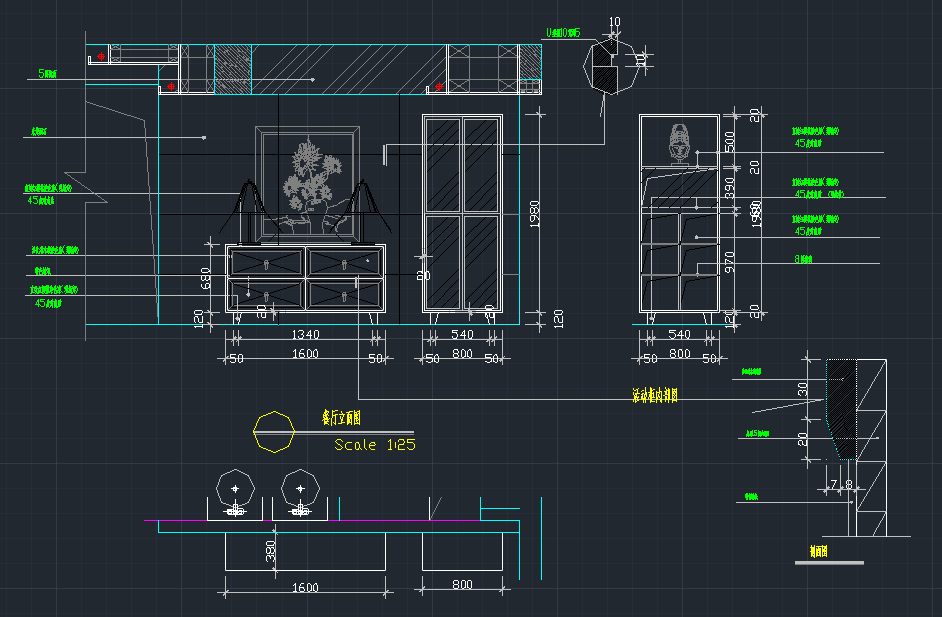Image resolution: width=942 pixels, height=617 pixels.
Task: Click the bust sculpture in the side cabinet
Action: click(x=680, y=141)
